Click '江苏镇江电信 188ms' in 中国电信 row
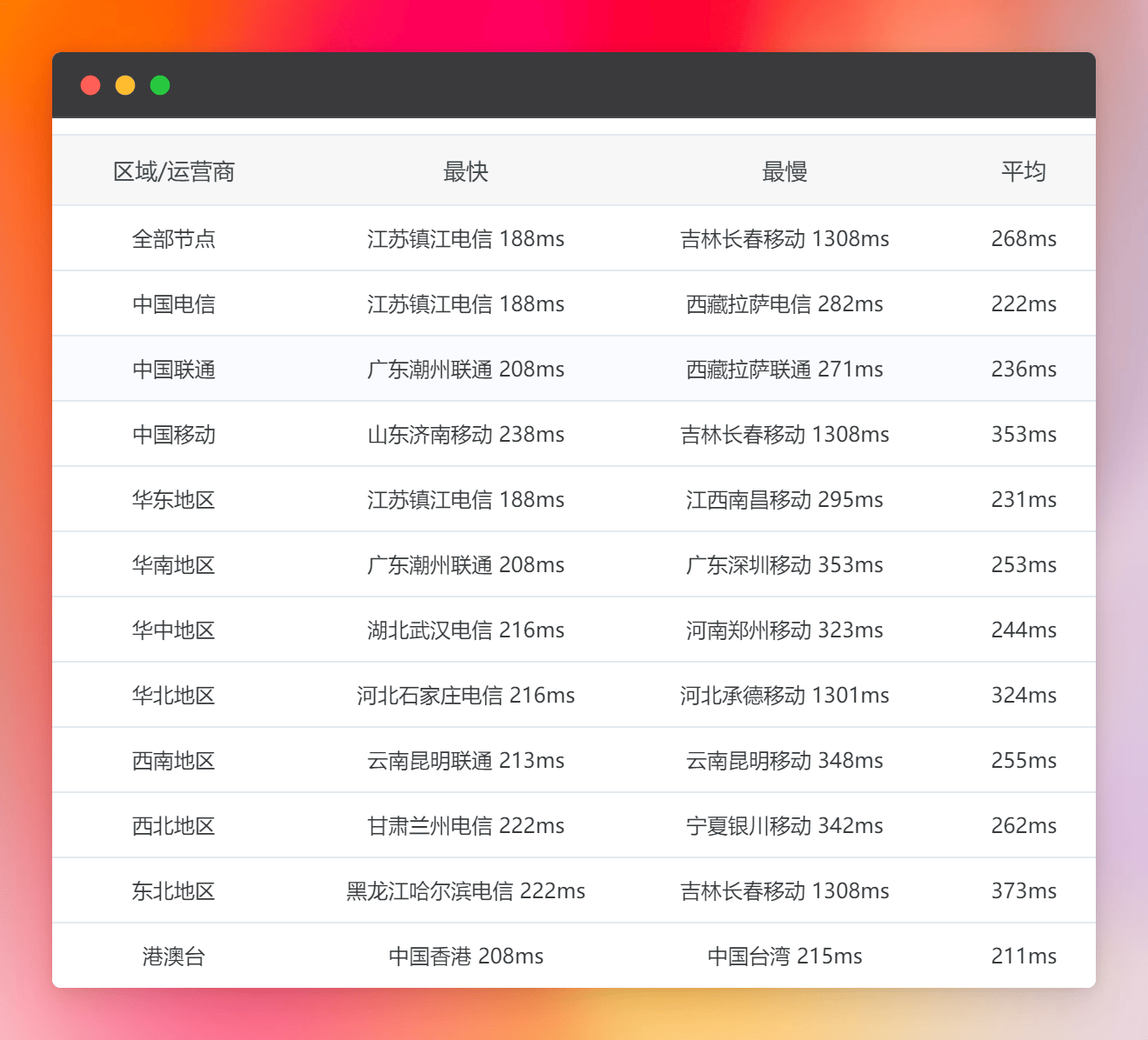 (465, 303)
